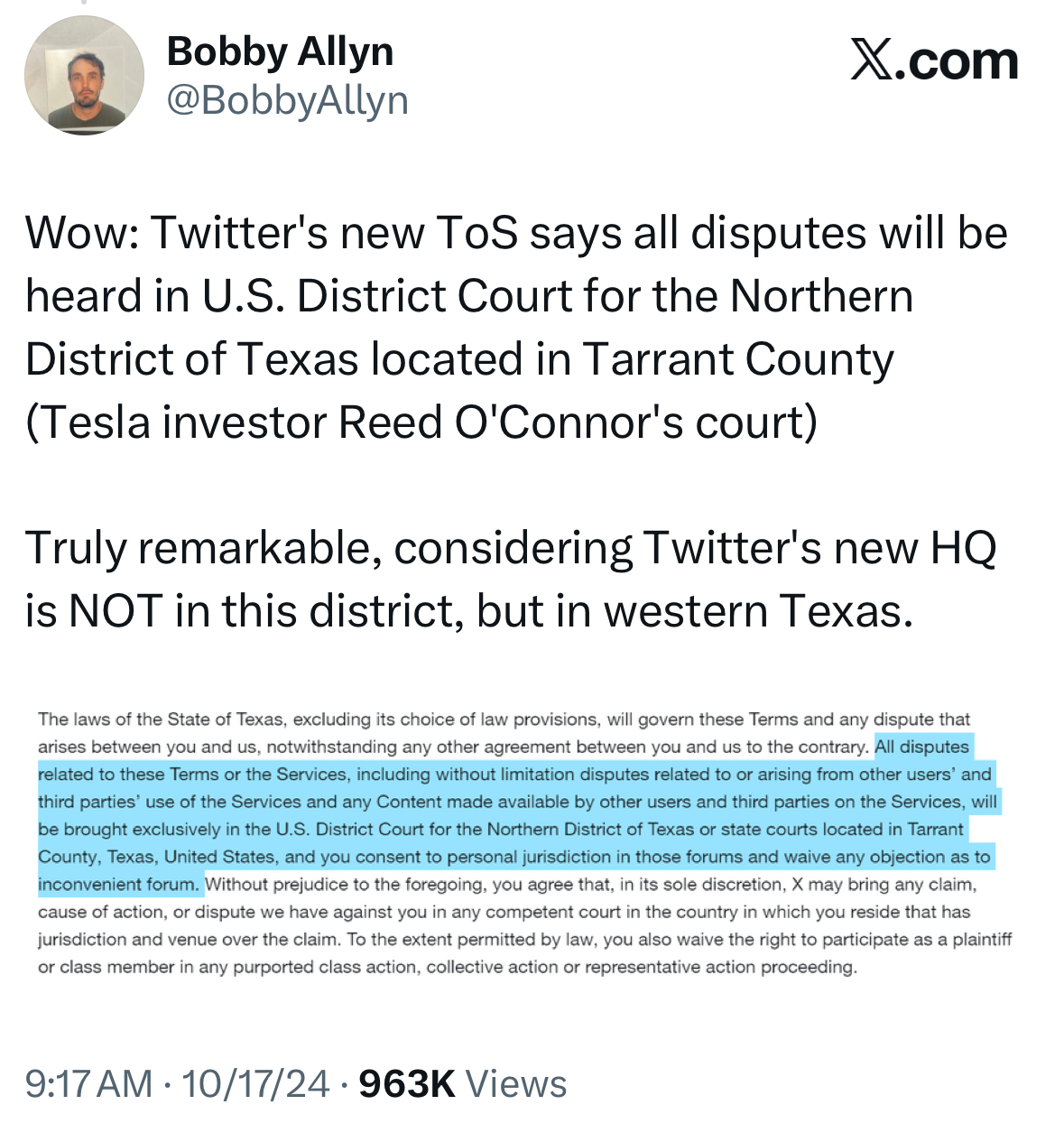Click "Tarrant County" in the tweet text
Image resolution: width=1064 pixels, height=1142 pixels.
coord(738,359)
